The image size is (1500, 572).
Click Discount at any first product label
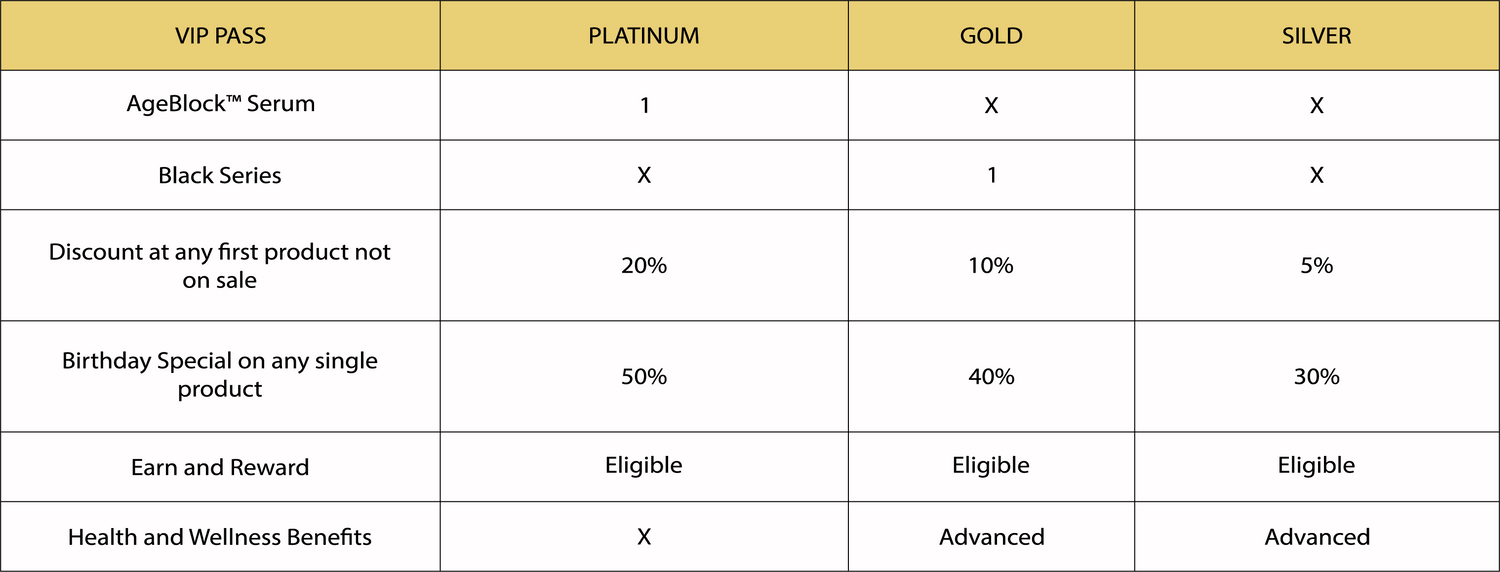pyautogui.click(x=220, y=265)
